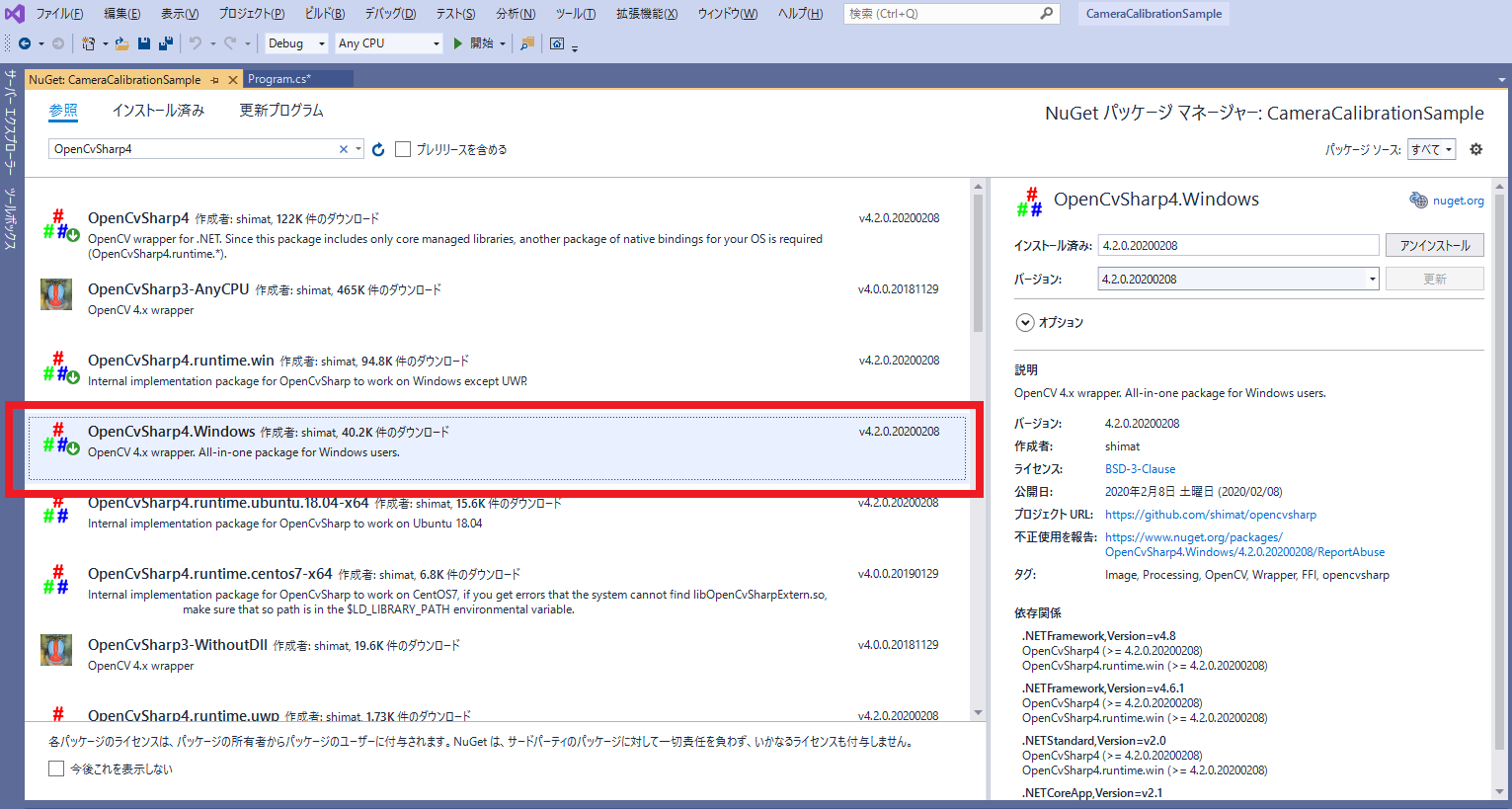Open the new project dropdown arrow
Screen dimensions: 1512x809
click(x=105, y=43)
